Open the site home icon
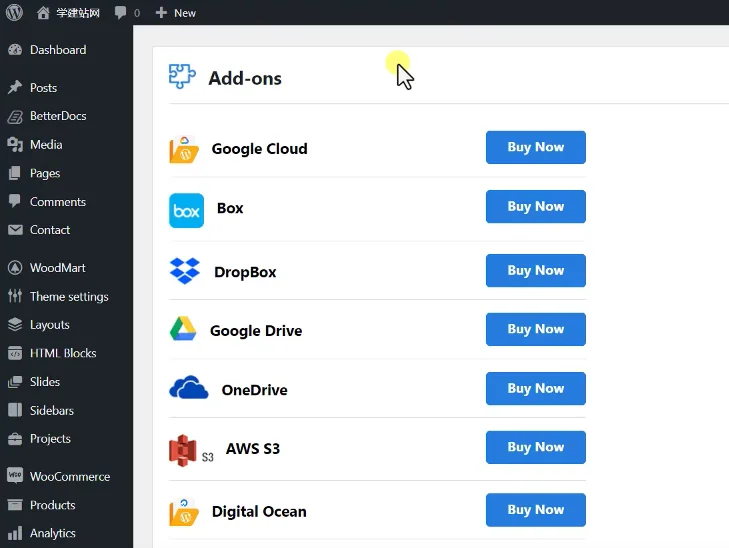 [x=43, y=13]
